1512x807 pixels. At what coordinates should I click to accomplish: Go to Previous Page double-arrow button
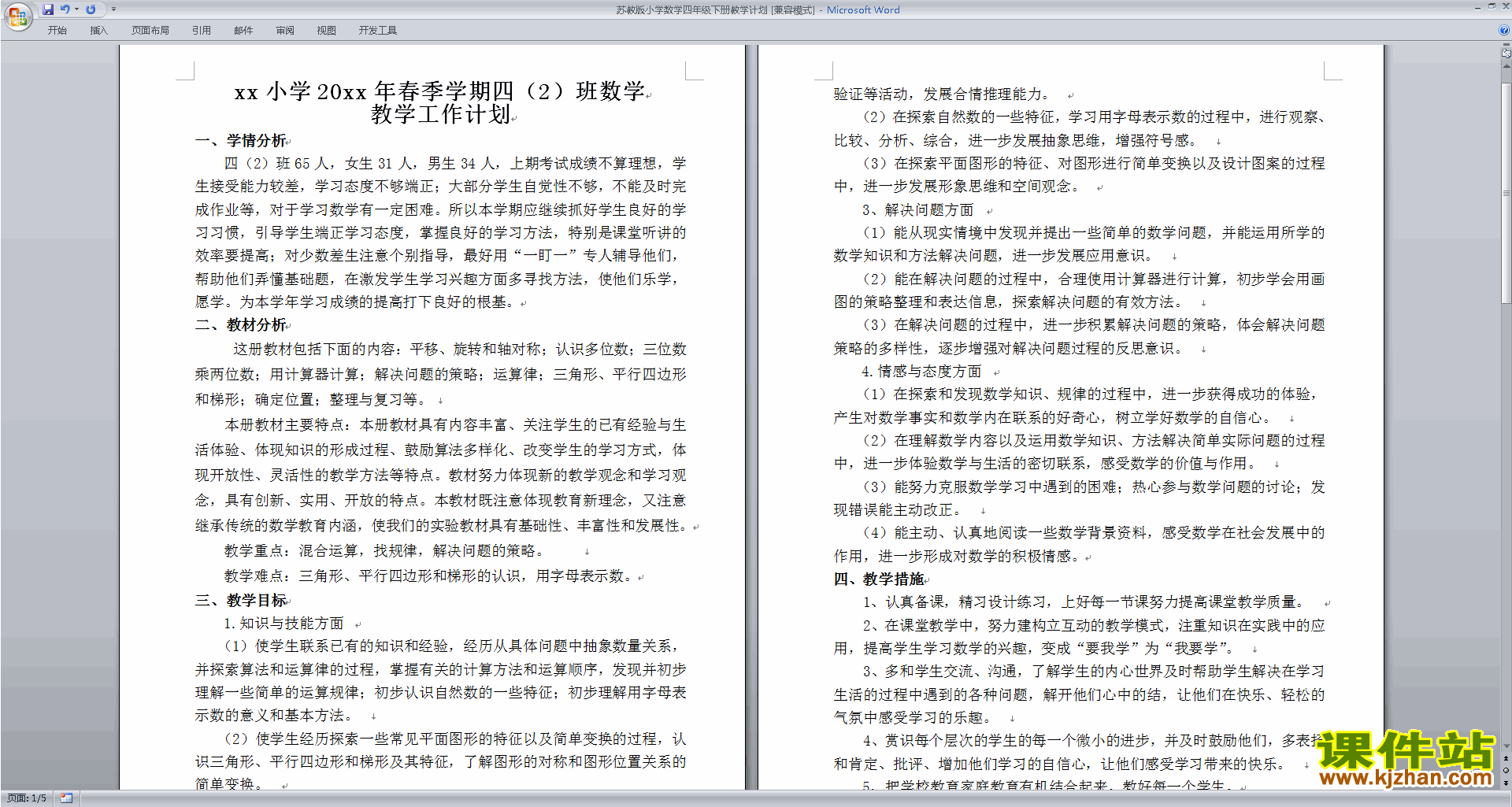(x=1506, y=759)
